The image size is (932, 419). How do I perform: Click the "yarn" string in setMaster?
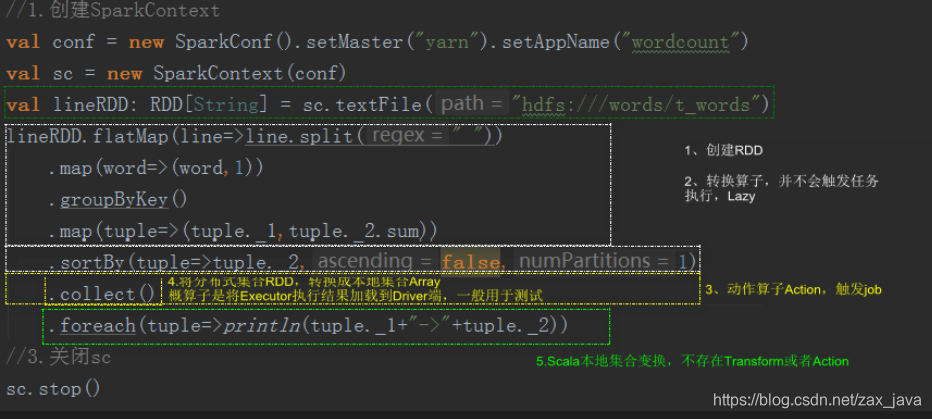pos(445,42)
